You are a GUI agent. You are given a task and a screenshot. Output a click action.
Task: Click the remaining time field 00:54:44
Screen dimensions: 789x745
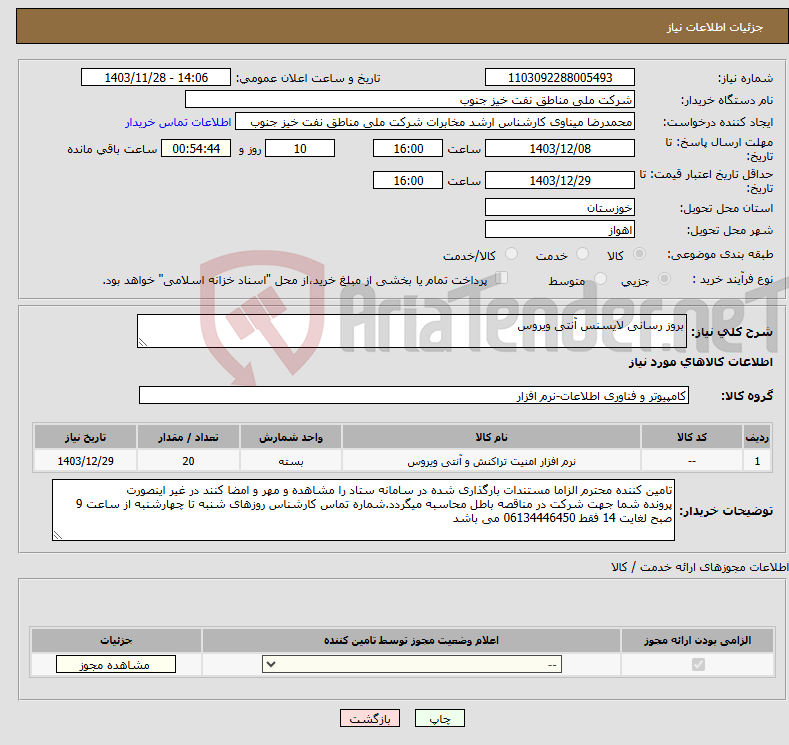click(196, 148)
